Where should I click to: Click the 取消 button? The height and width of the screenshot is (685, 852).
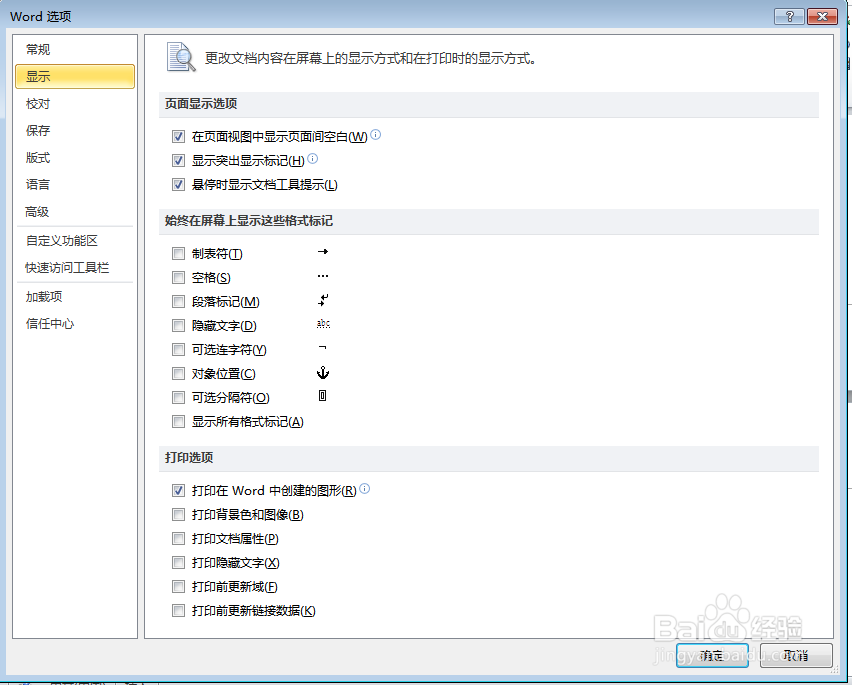pyautogui.click(x=796, y=656)
